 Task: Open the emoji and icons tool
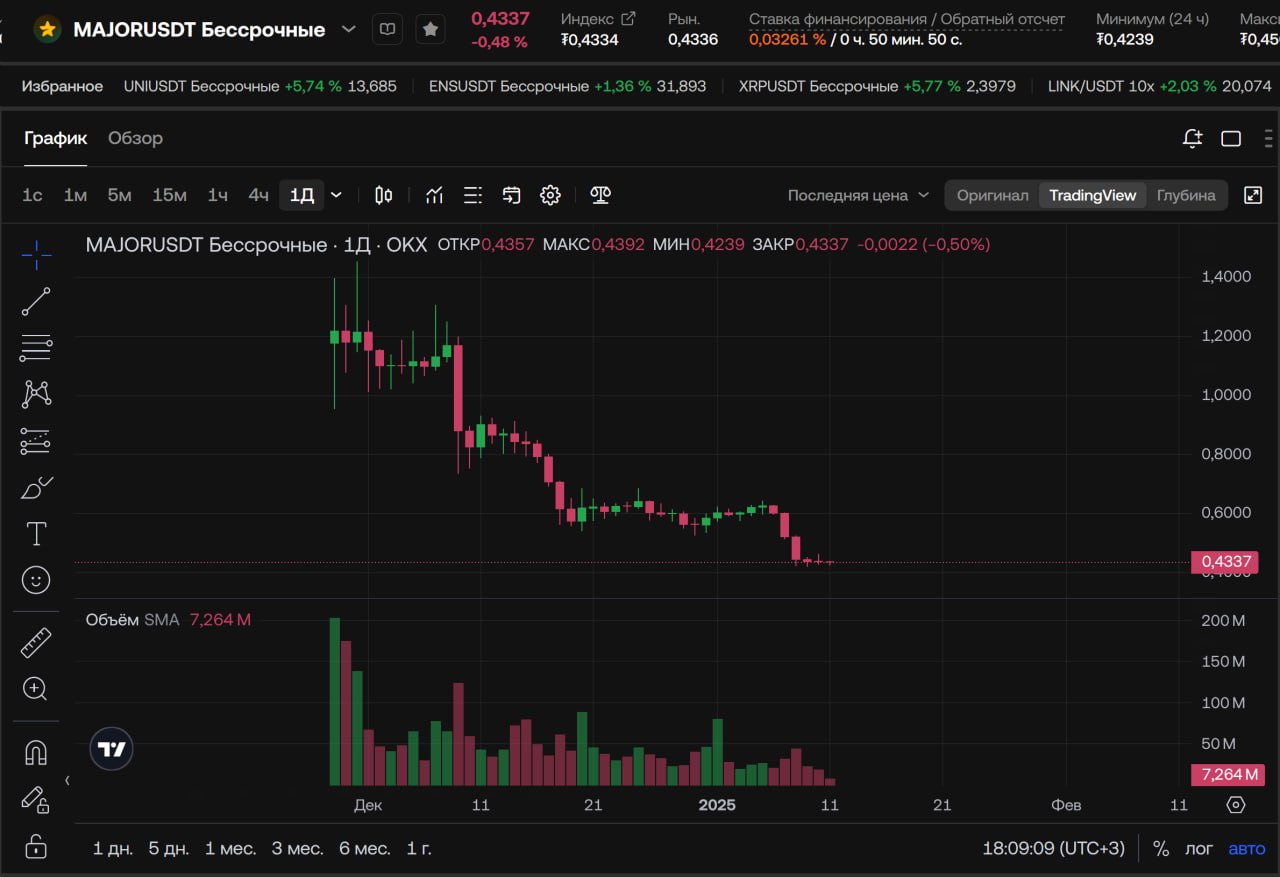pos(36,580)
